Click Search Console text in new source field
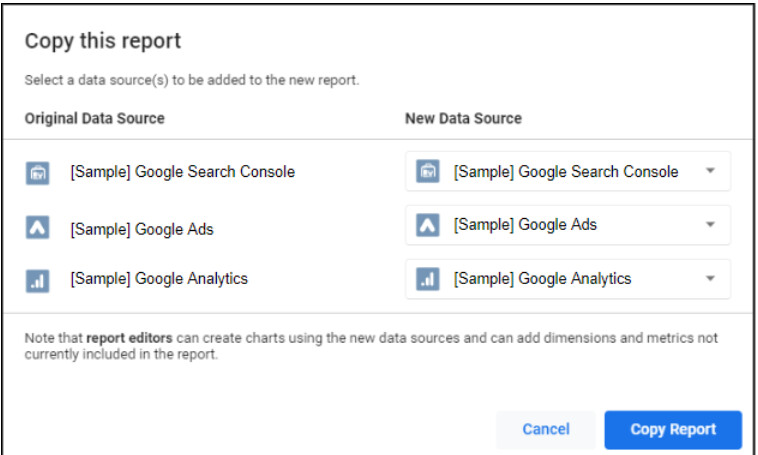This screenshot has width=758, height=455. point(566,172)
